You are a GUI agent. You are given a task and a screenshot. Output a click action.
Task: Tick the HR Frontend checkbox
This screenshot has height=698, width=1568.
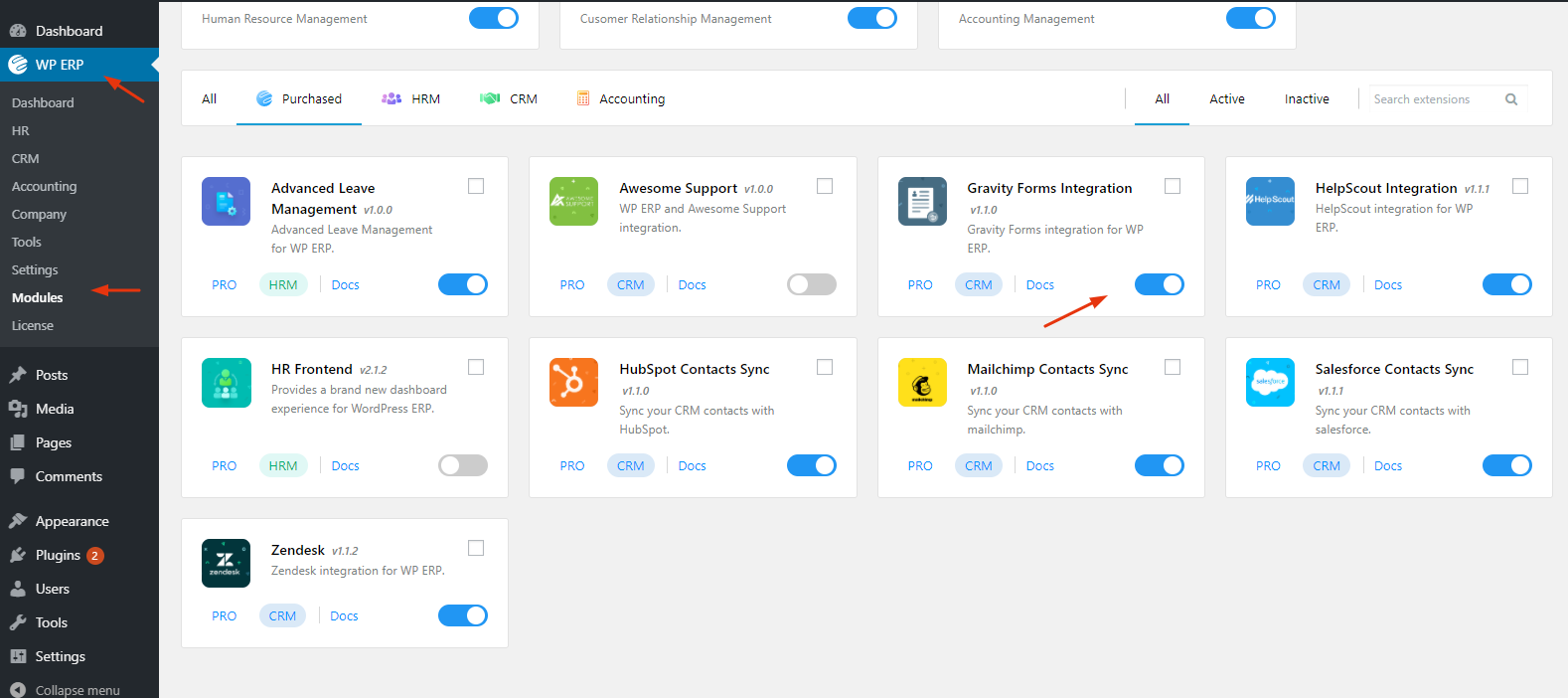tap(476, 367)
